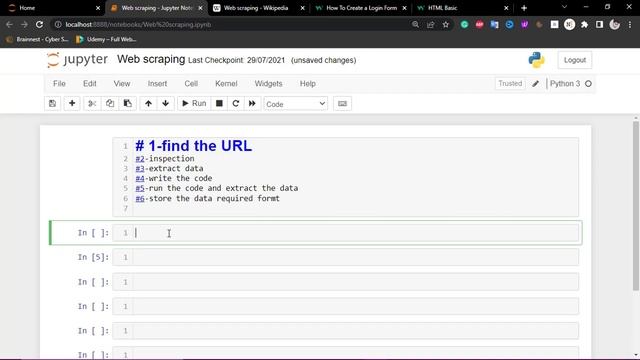Open the View menu

point(122,84)
